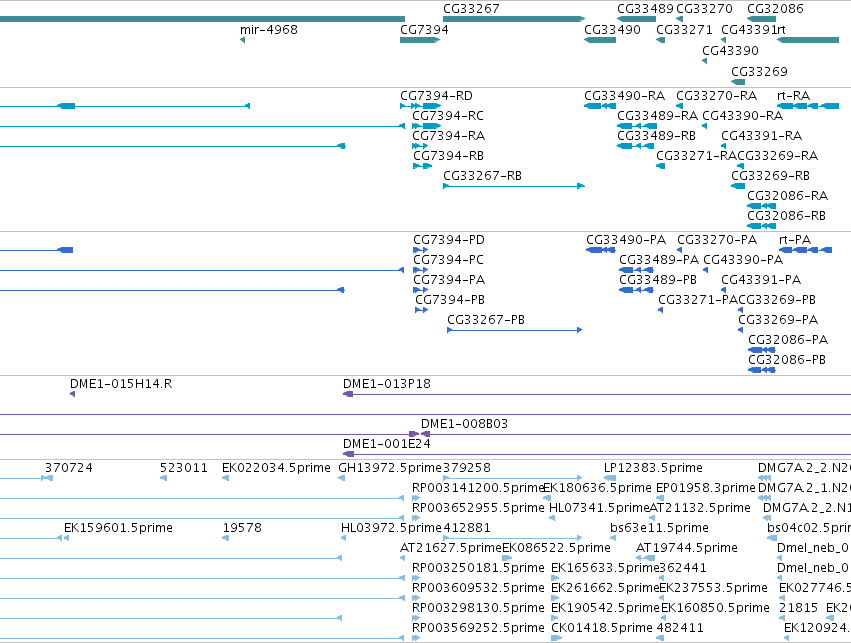
Task: Select the CG33267-RB transcript line
Action: coord(513,186)
